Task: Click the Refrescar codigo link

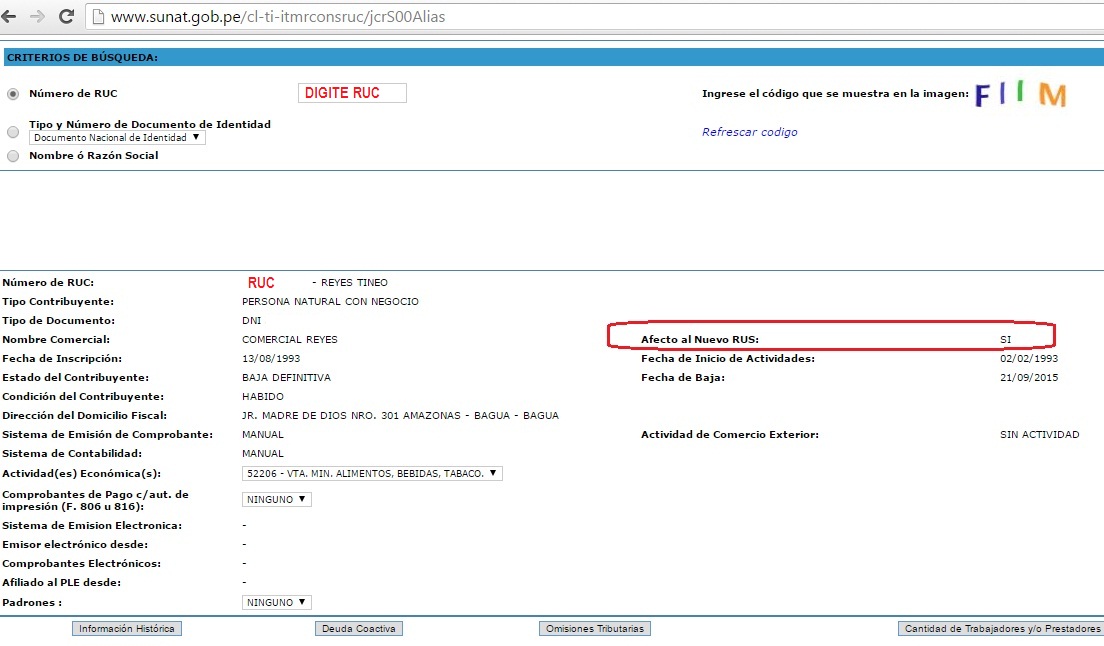Action: point(749,131)
